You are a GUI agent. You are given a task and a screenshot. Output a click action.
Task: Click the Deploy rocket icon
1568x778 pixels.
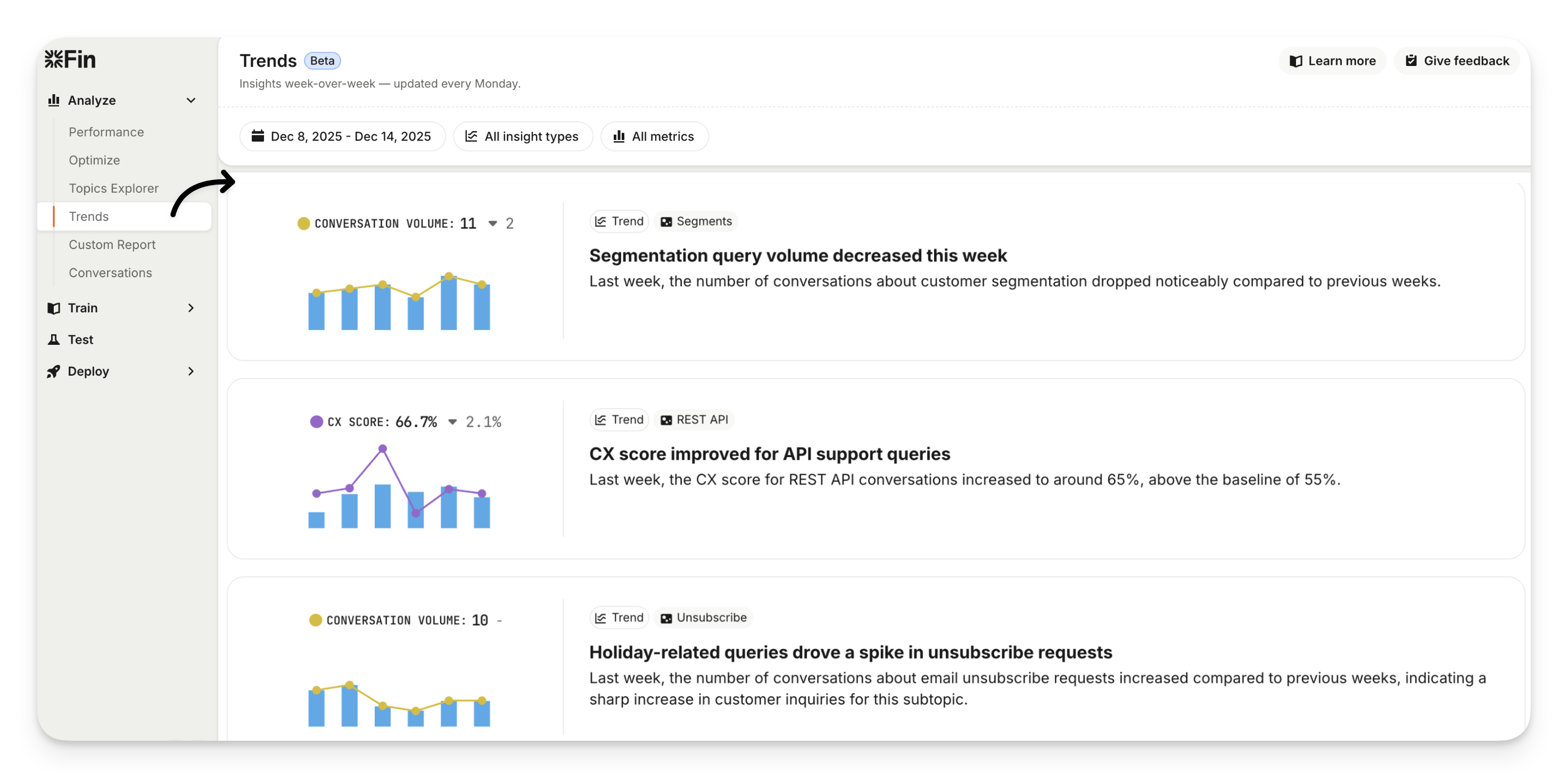54,371
